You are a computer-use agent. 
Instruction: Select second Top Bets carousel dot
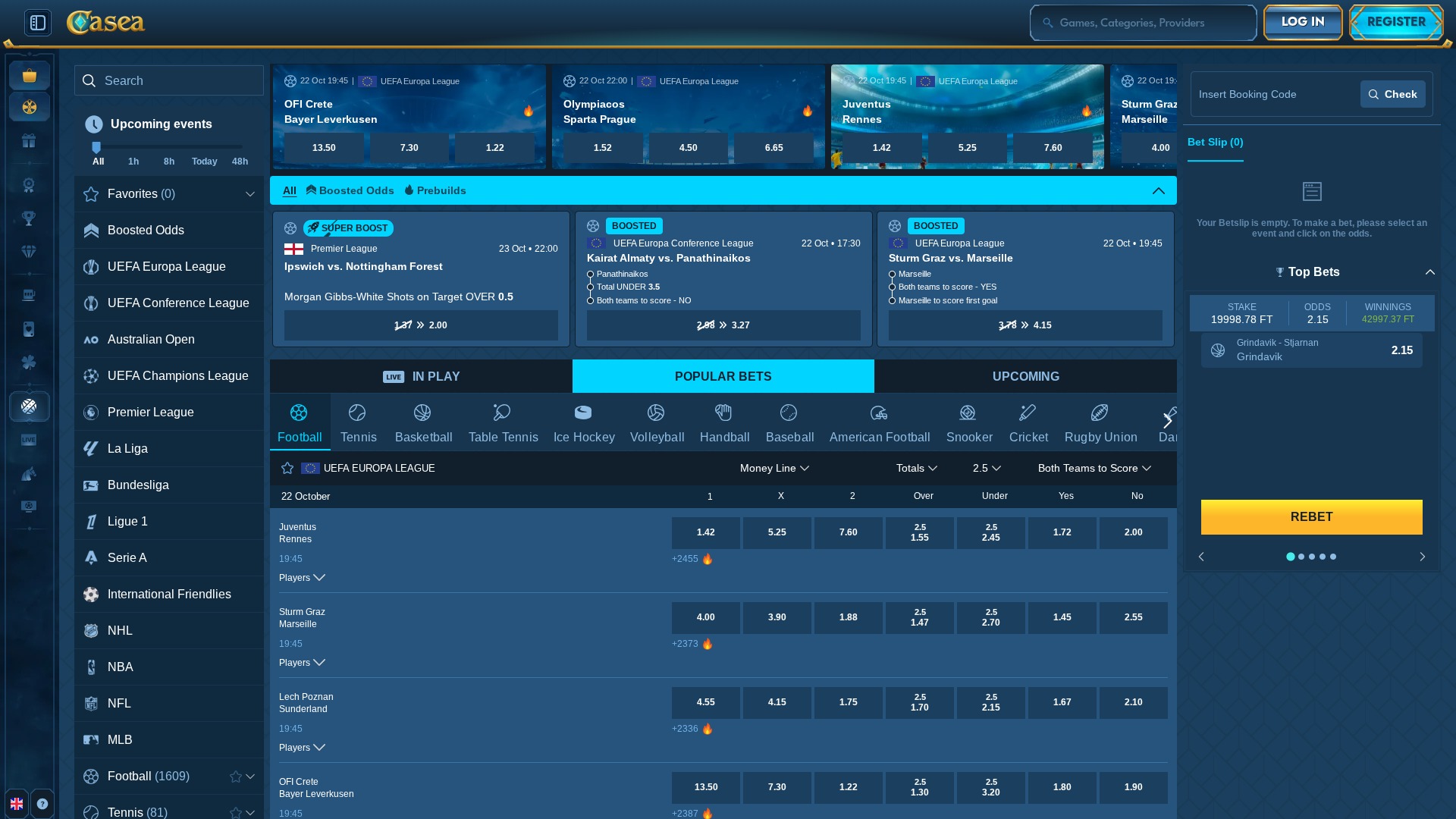pos(1301,557)
